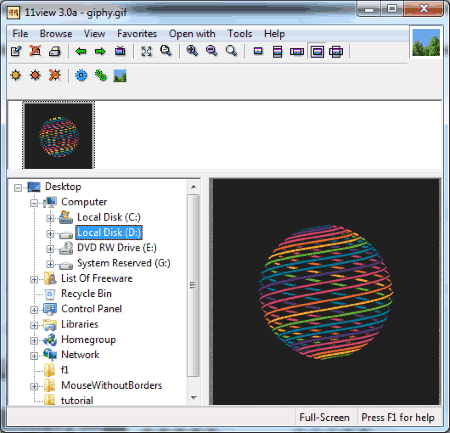The height and width of the screenshot is (433, 450).
Task: Click Full-Screen in the status bar
Action: click(324, 417)
